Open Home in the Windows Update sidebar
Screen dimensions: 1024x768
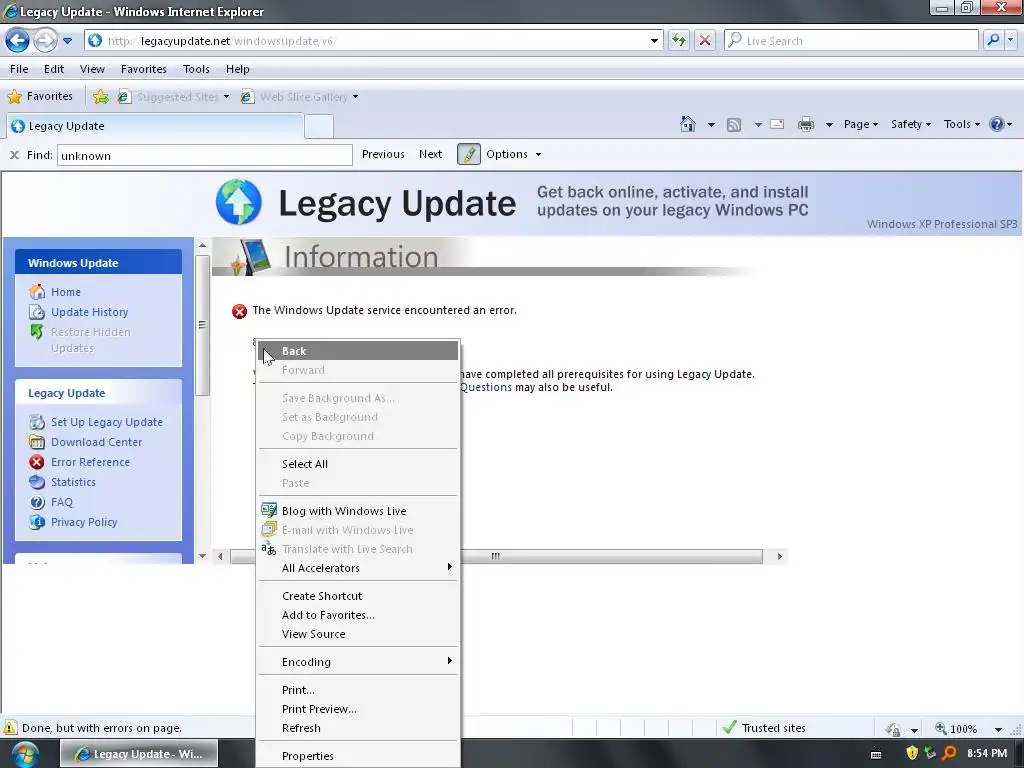[66, 292]
